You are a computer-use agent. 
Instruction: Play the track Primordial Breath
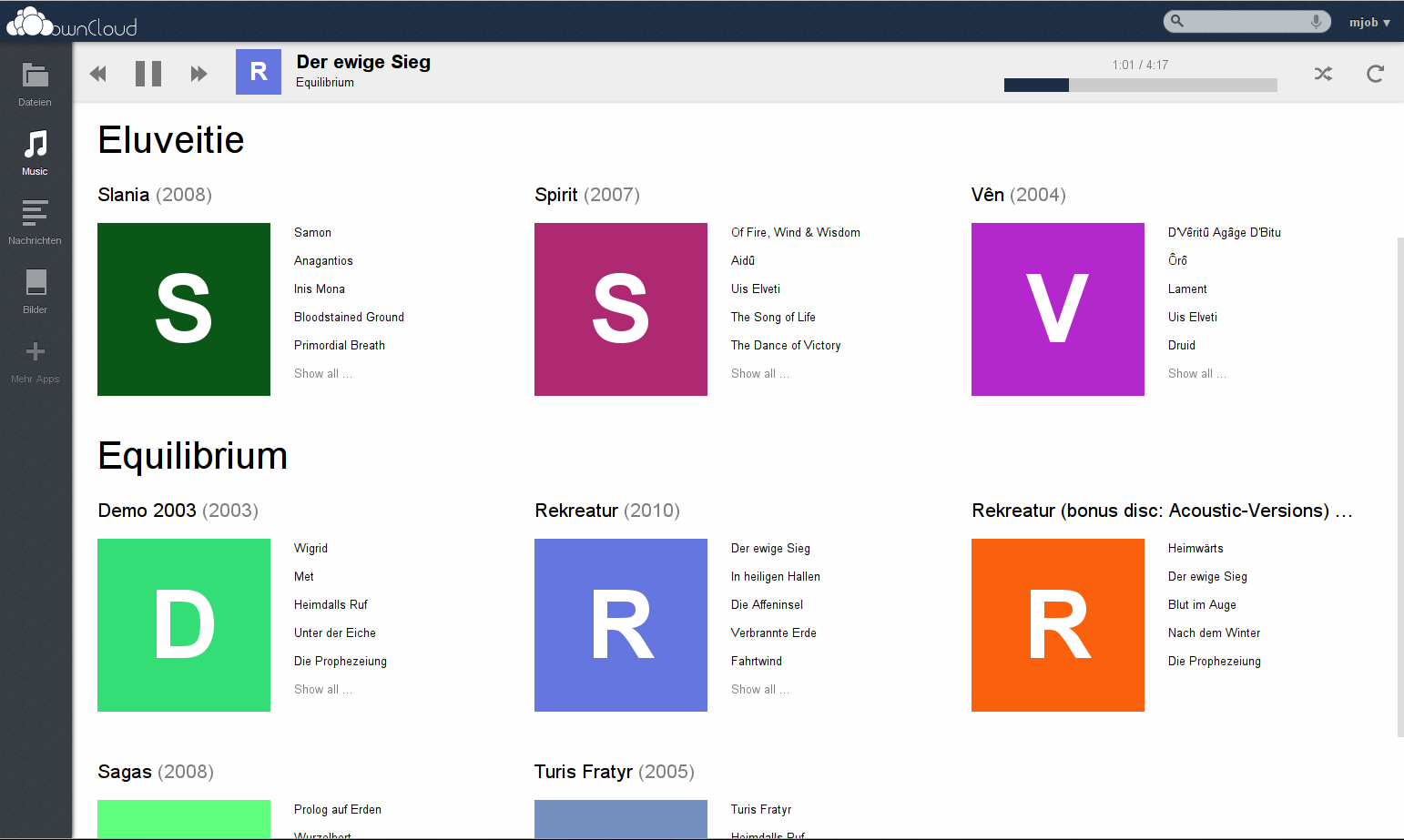coord(340,346)
